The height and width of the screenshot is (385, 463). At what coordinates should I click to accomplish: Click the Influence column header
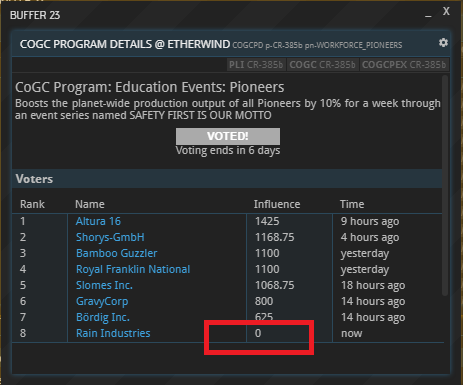tap(277, 204)
